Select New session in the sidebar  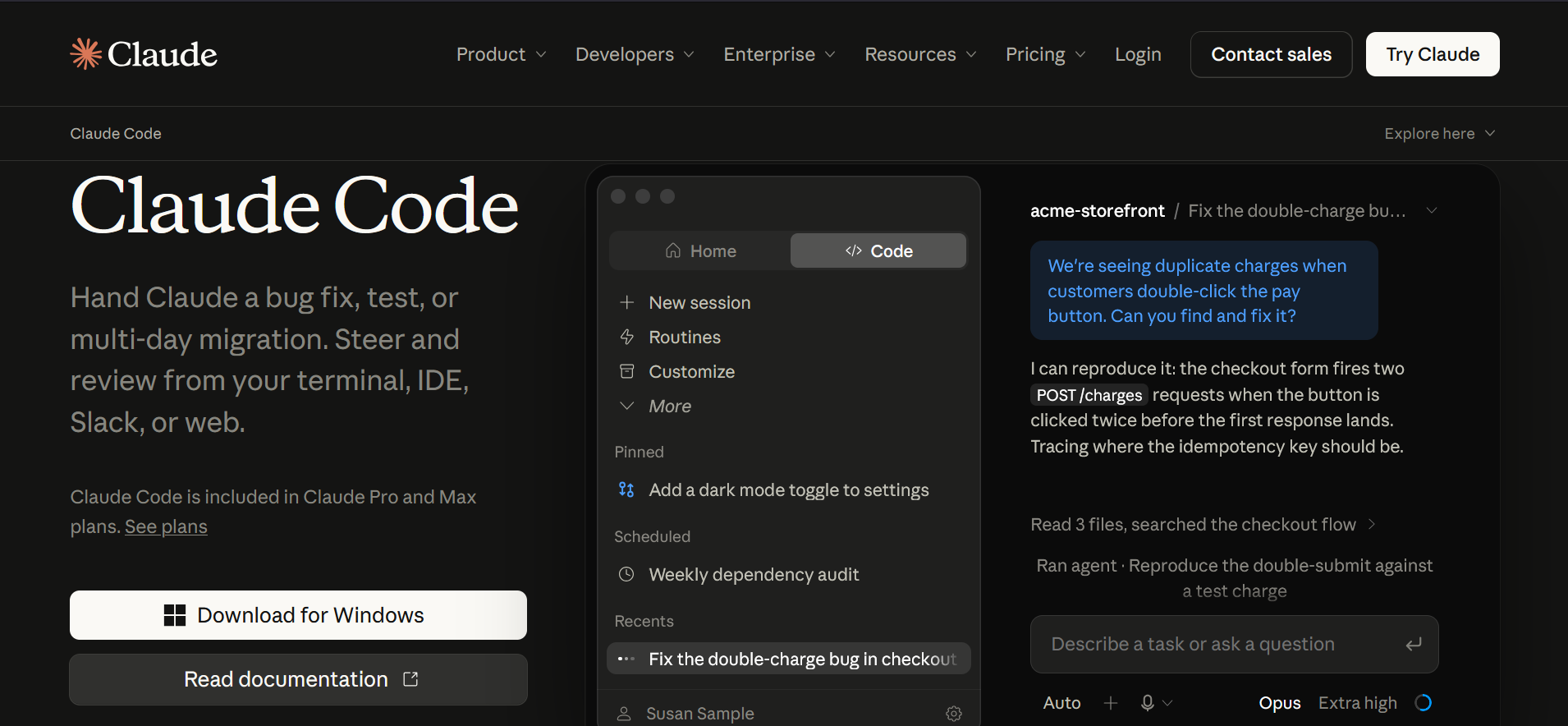[685, 302]
